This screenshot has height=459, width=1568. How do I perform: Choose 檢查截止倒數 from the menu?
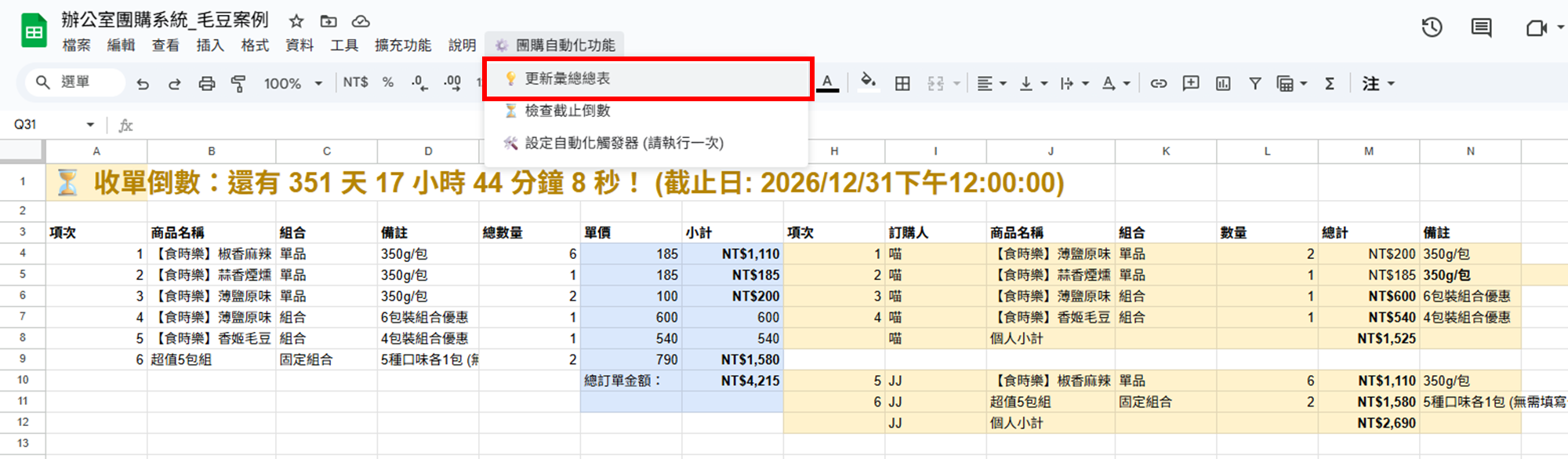pos(568,111)
